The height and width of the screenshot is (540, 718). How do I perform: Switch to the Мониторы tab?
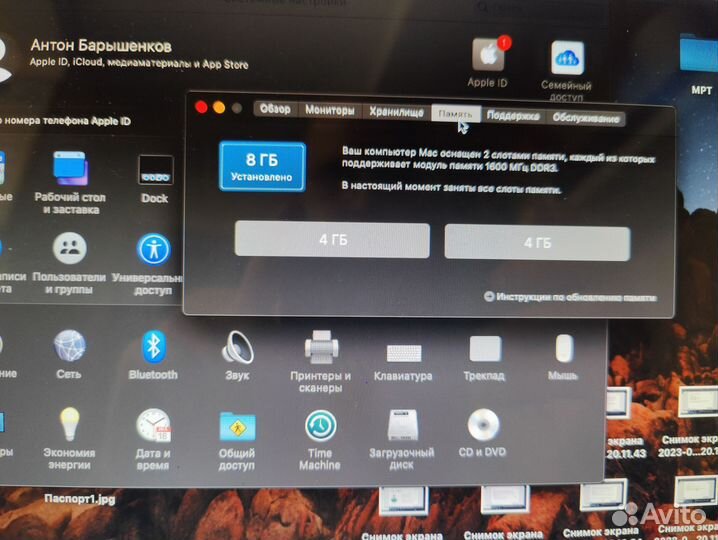click(330, 110)
